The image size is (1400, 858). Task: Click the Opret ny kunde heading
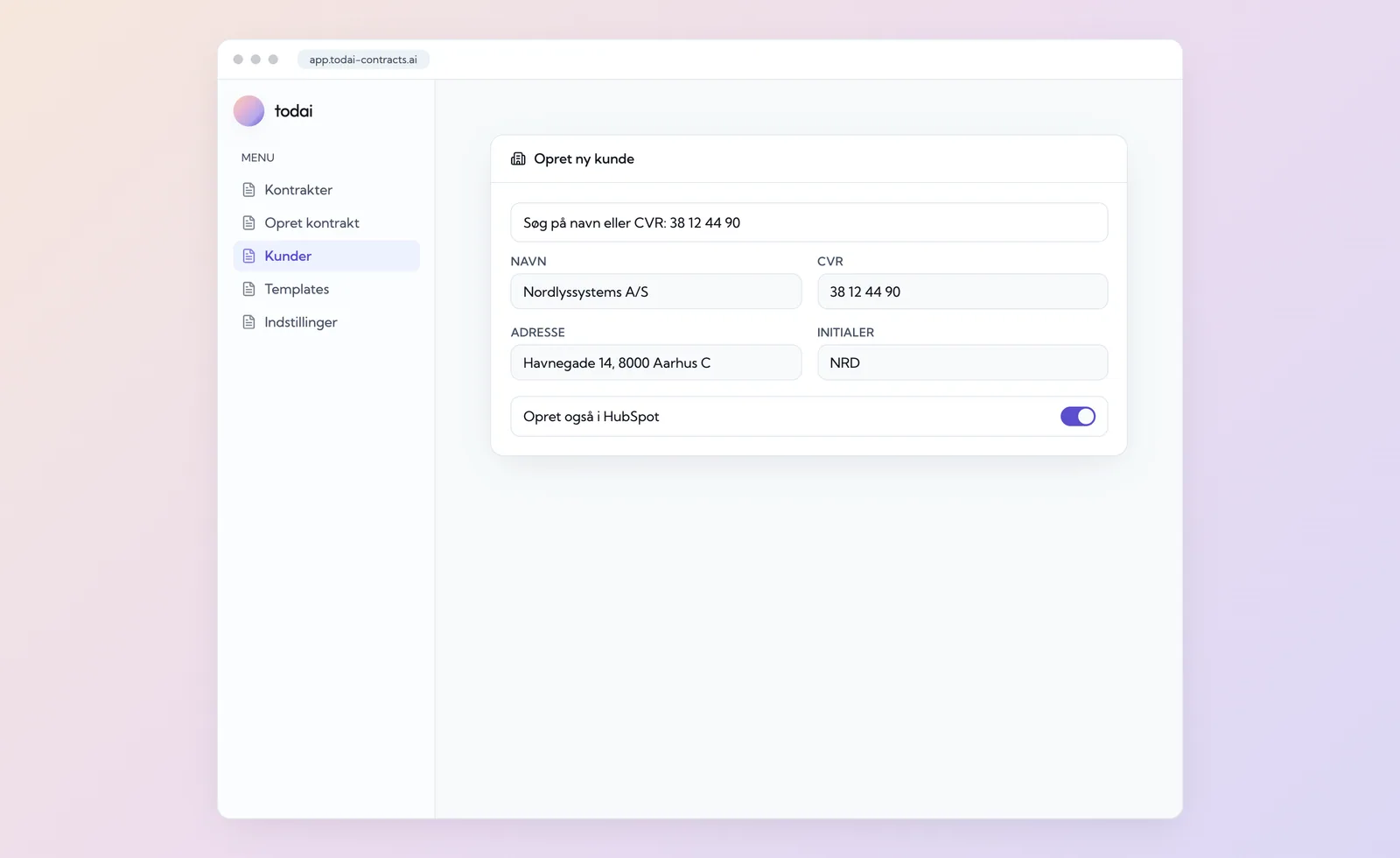pos(584,158)
